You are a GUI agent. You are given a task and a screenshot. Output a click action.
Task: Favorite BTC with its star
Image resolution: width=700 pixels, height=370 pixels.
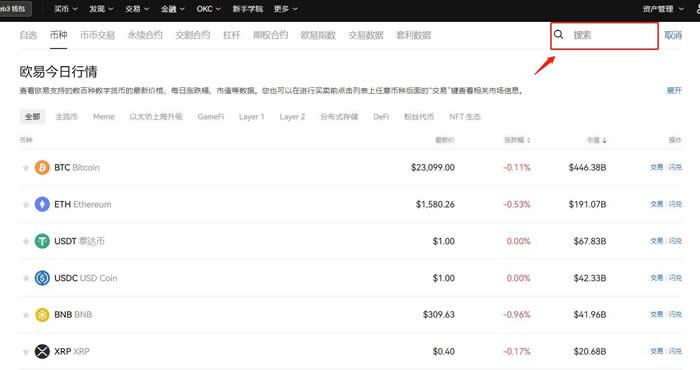[26, 168]
